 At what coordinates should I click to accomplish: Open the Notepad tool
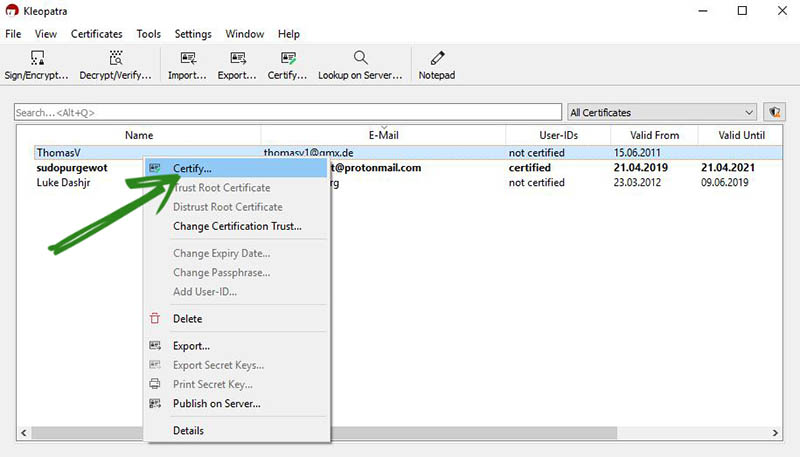point(437,65)
